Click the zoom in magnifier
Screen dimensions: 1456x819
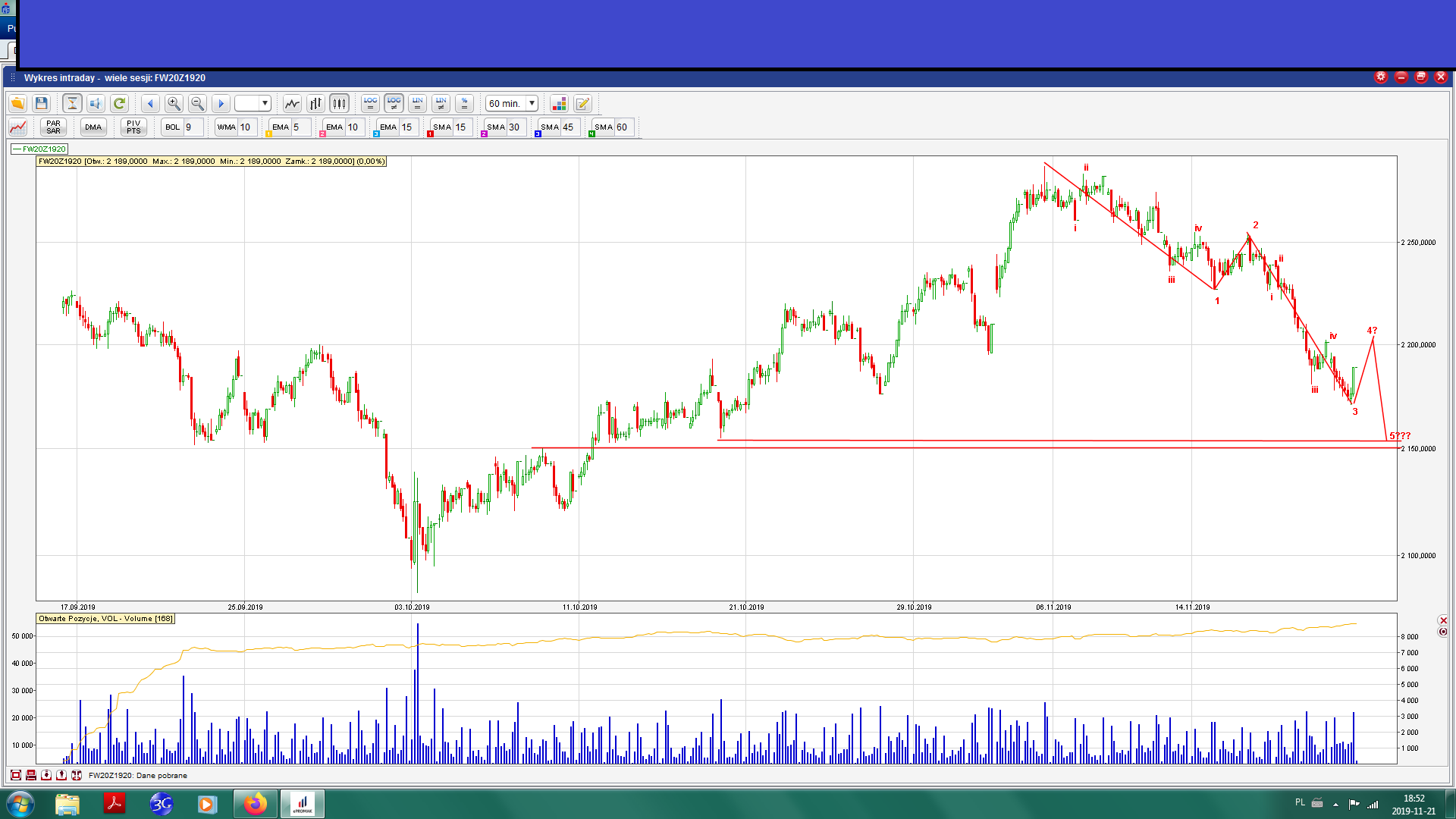coord(174,104)
